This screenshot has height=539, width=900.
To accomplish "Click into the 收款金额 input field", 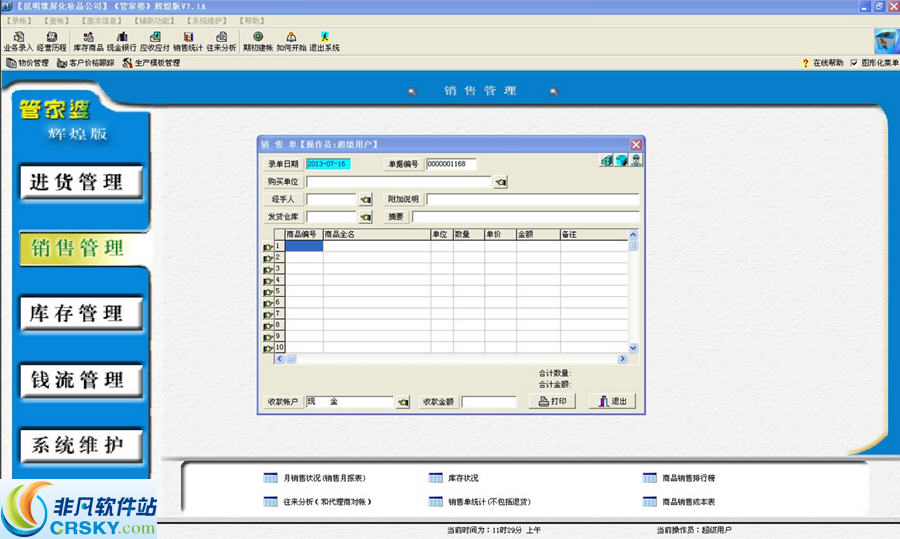I will (489, 402).
